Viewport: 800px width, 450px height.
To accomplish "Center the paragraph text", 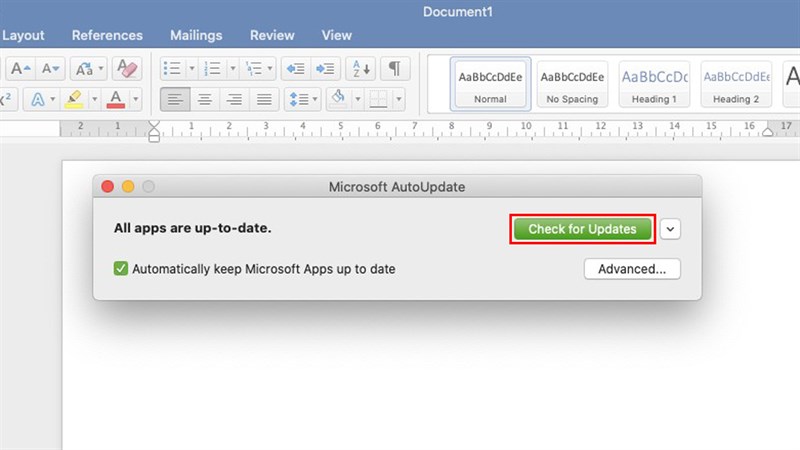I will pos(205,99).
